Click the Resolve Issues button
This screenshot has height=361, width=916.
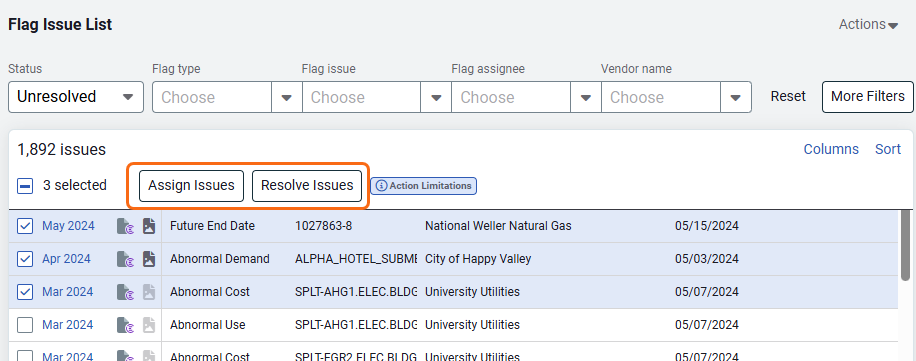(x=307, y=186)
